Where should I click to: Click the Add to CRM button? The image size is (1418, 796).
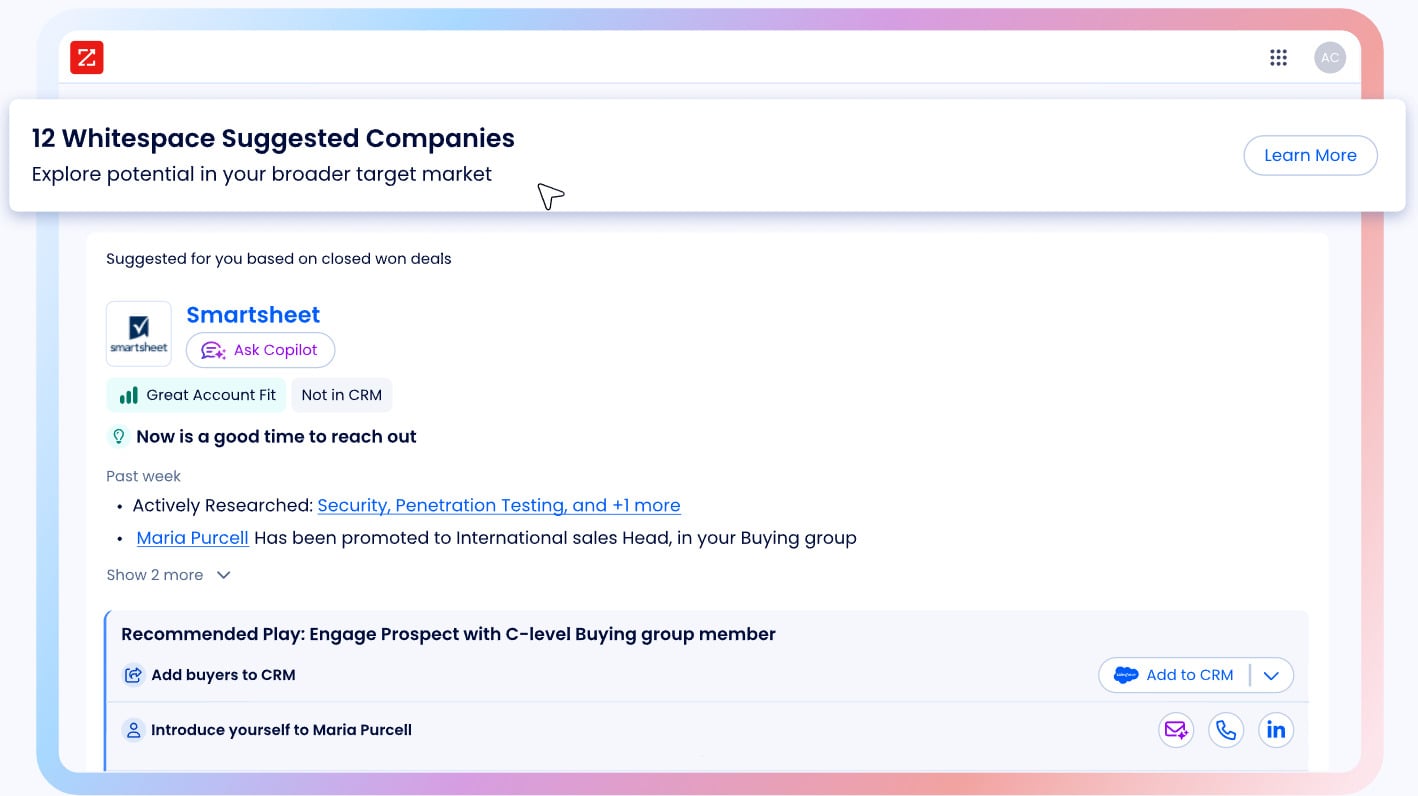(1174, 675)
